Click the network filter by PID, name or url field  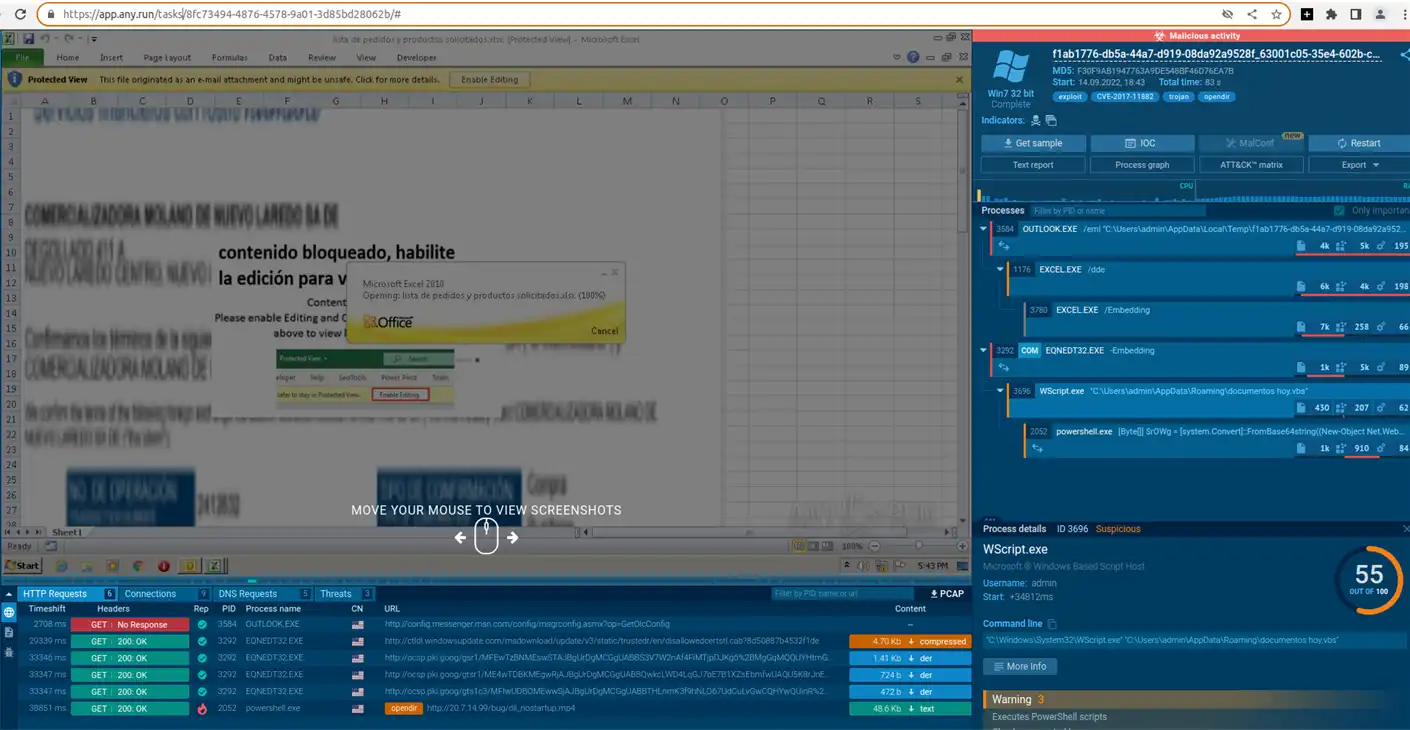pyautogui.click(x=843, y=594)
